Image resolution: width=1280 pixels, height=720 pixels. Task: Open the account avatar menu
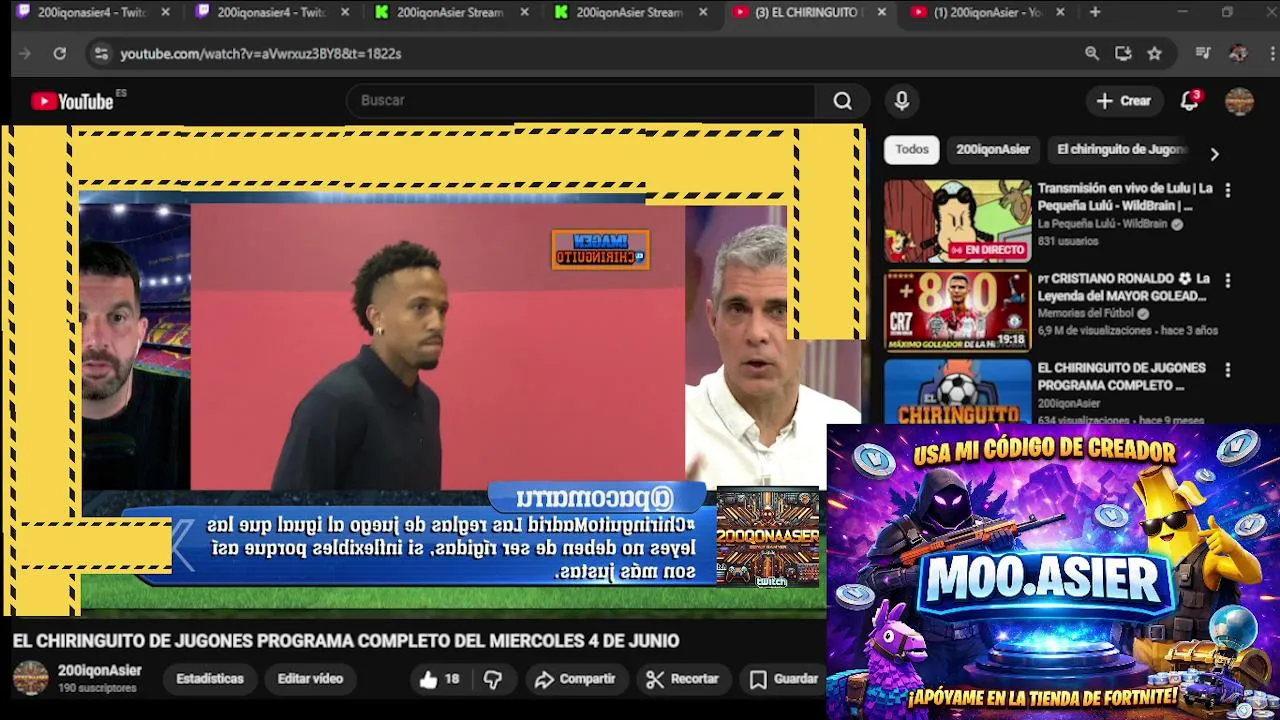[x=1239, y=101]
